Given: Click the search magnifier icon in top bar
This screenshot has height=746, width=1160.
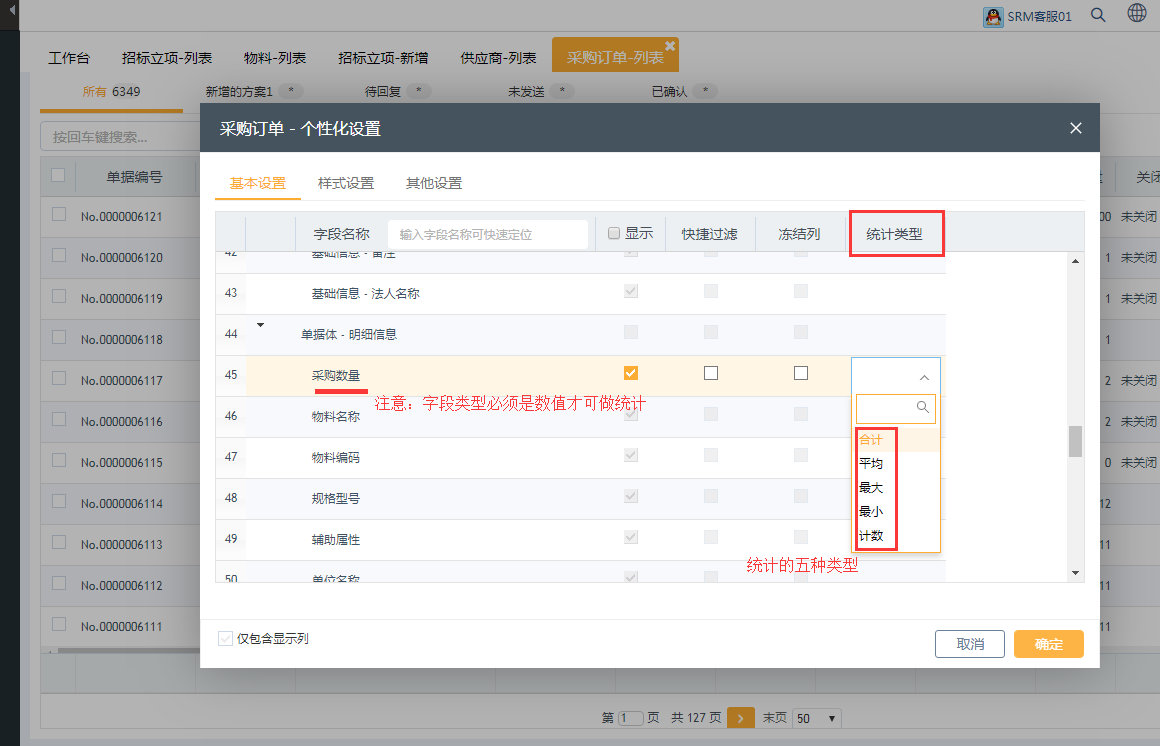Looking at the screenshot, I should coord(1098,15).
